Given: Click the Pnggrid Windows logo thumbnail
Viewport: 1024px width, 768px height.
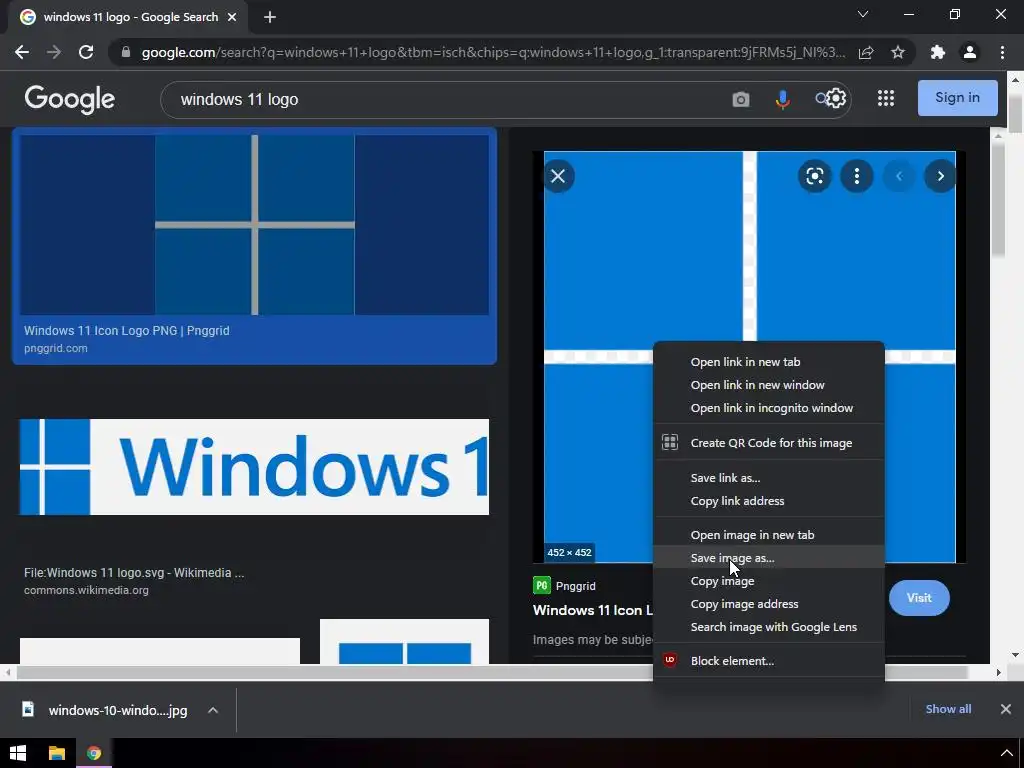Looking at the screenshot, I should 255,225.
